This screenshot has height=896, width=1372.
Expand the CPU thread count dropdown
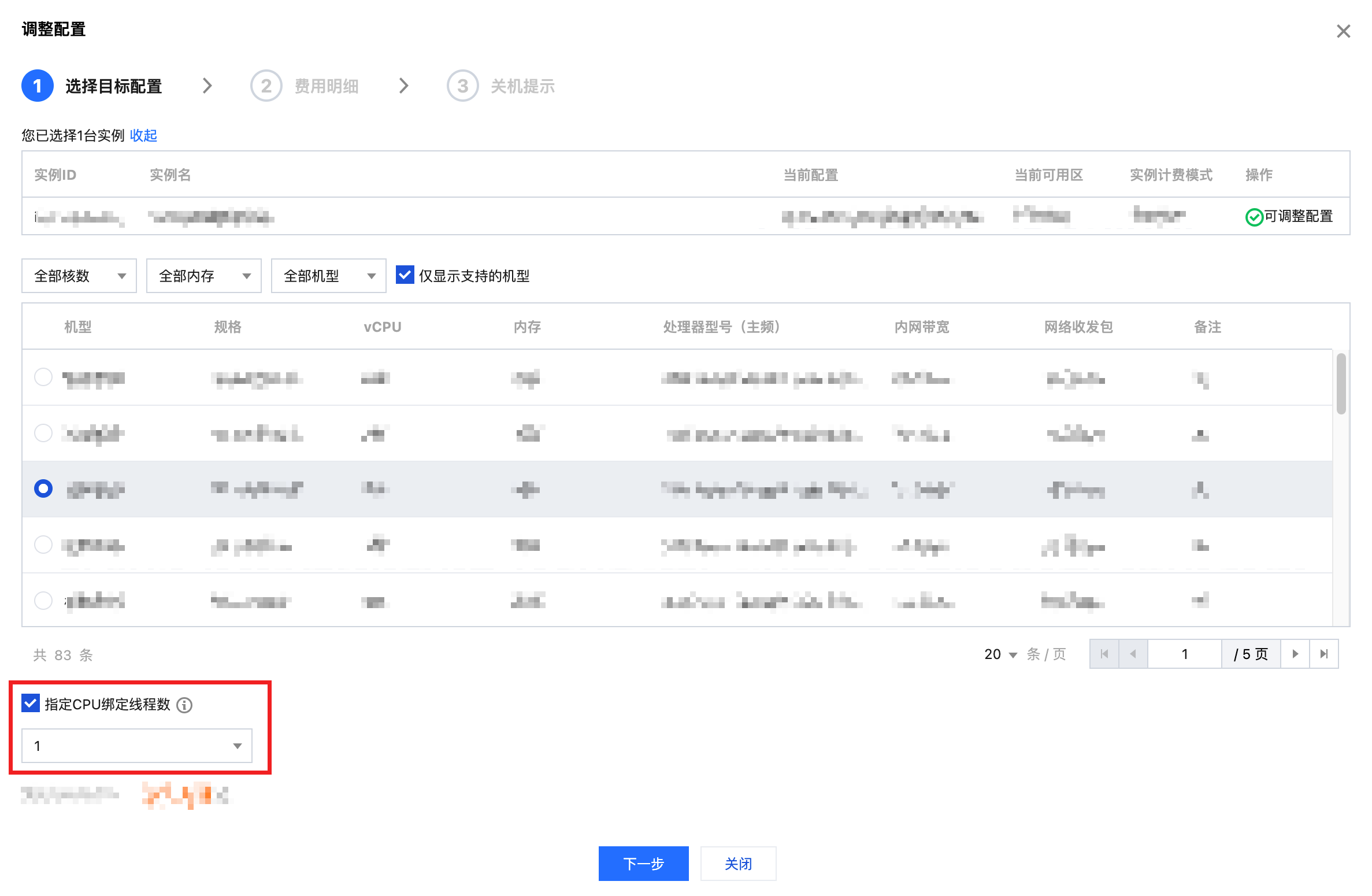coord(136,746)
